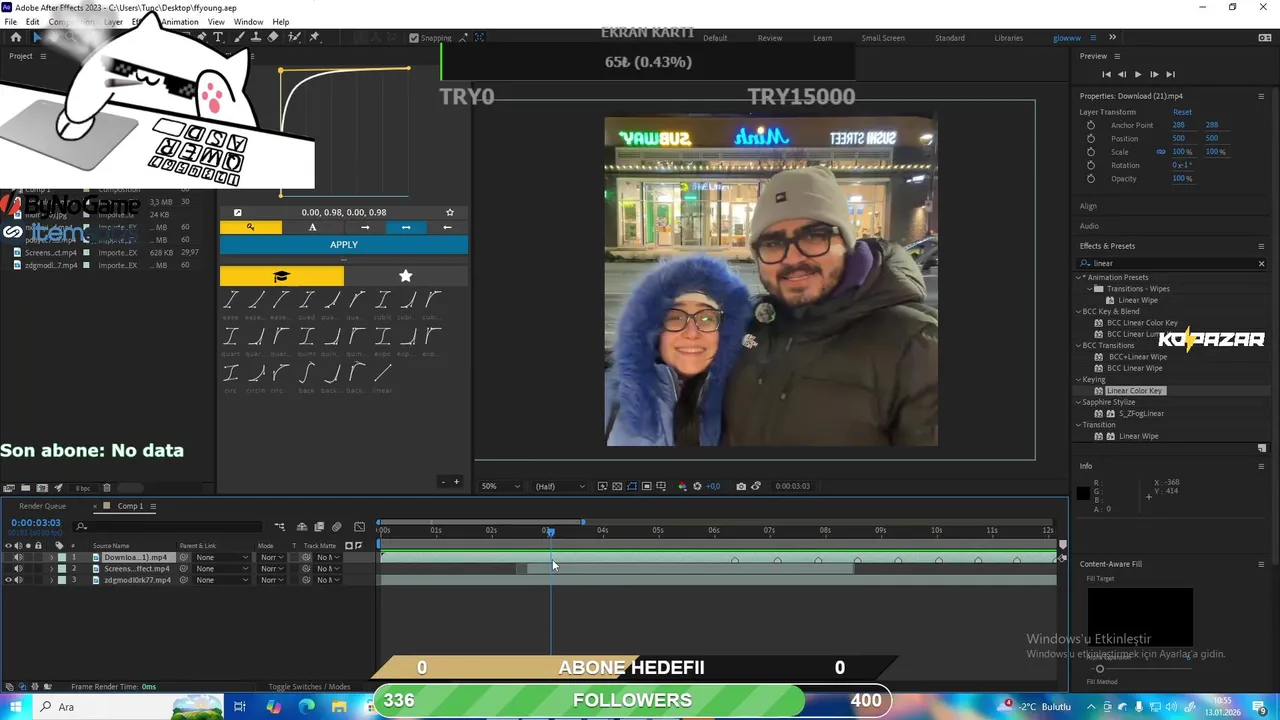
Task: Open the Effects & Presets panel menu
Action: [1261, 246]
